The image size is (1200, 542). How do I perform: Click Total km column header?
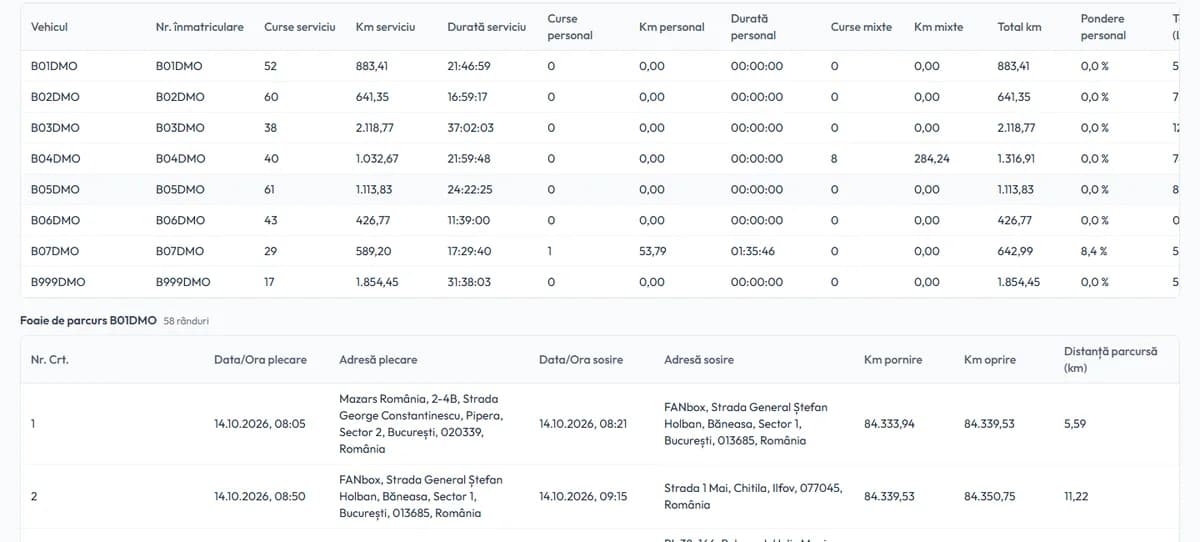pyautogui.click(x=1019, y=27)
